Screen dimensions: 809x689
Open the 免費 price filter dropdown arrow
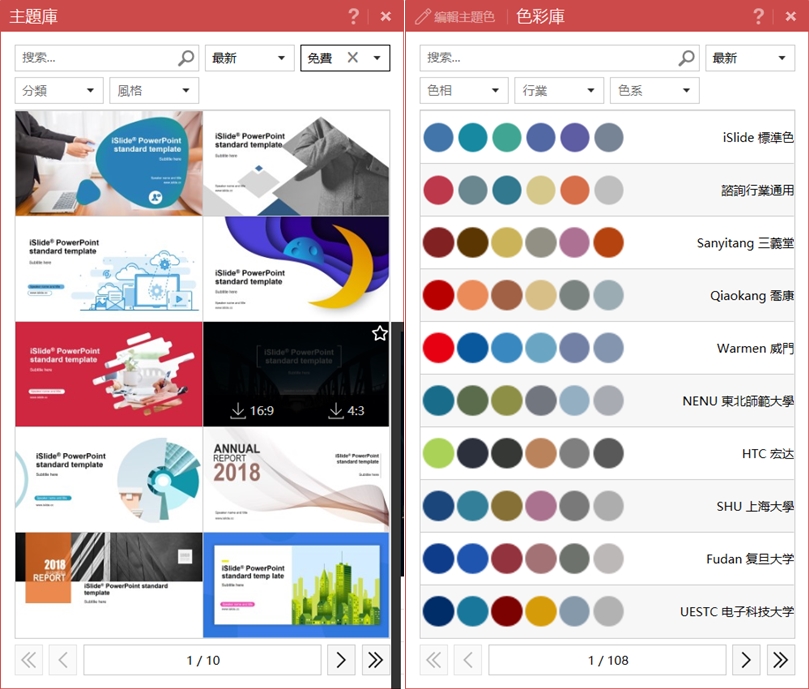click(377, 58)
